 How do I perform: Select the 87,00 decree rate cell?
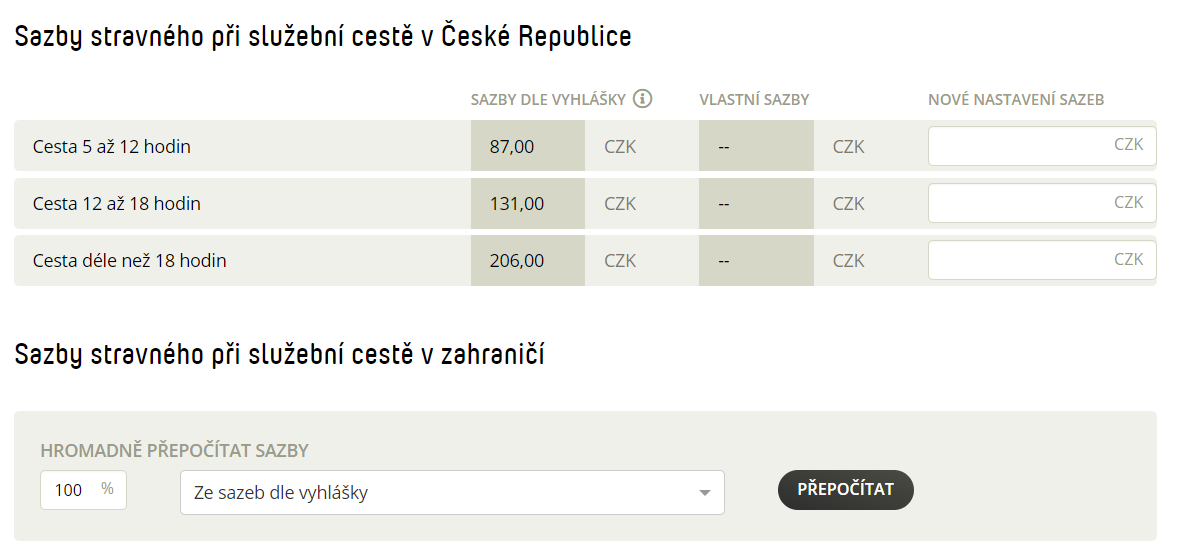528,146
